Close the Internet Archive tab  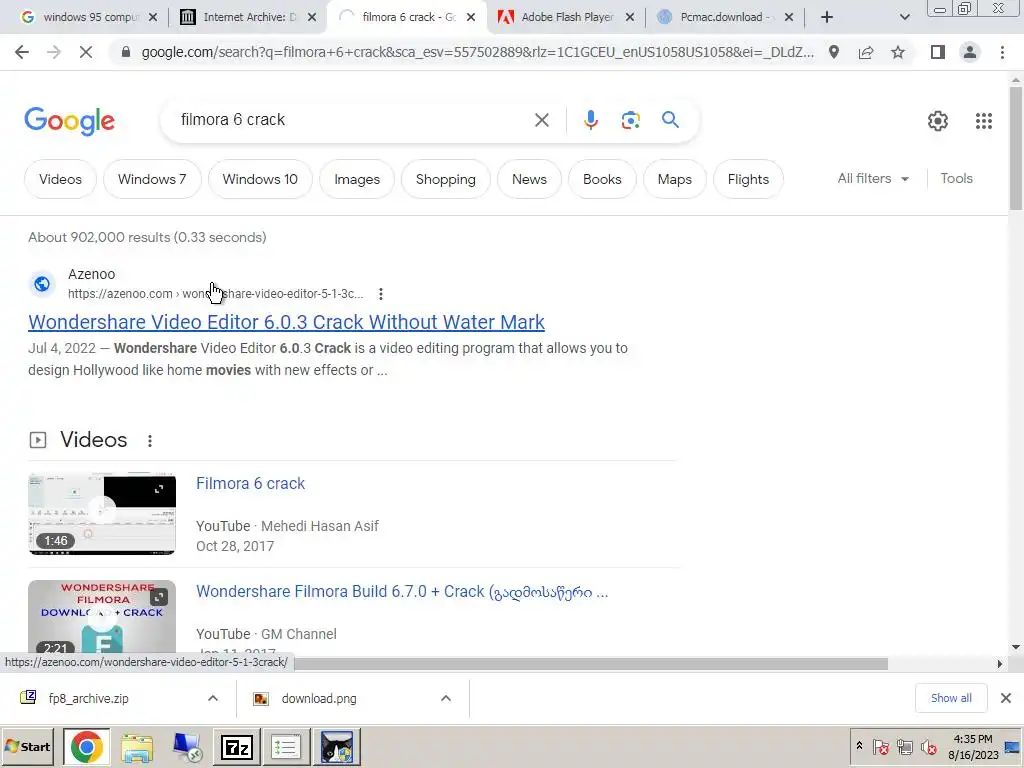click(312, 17)
